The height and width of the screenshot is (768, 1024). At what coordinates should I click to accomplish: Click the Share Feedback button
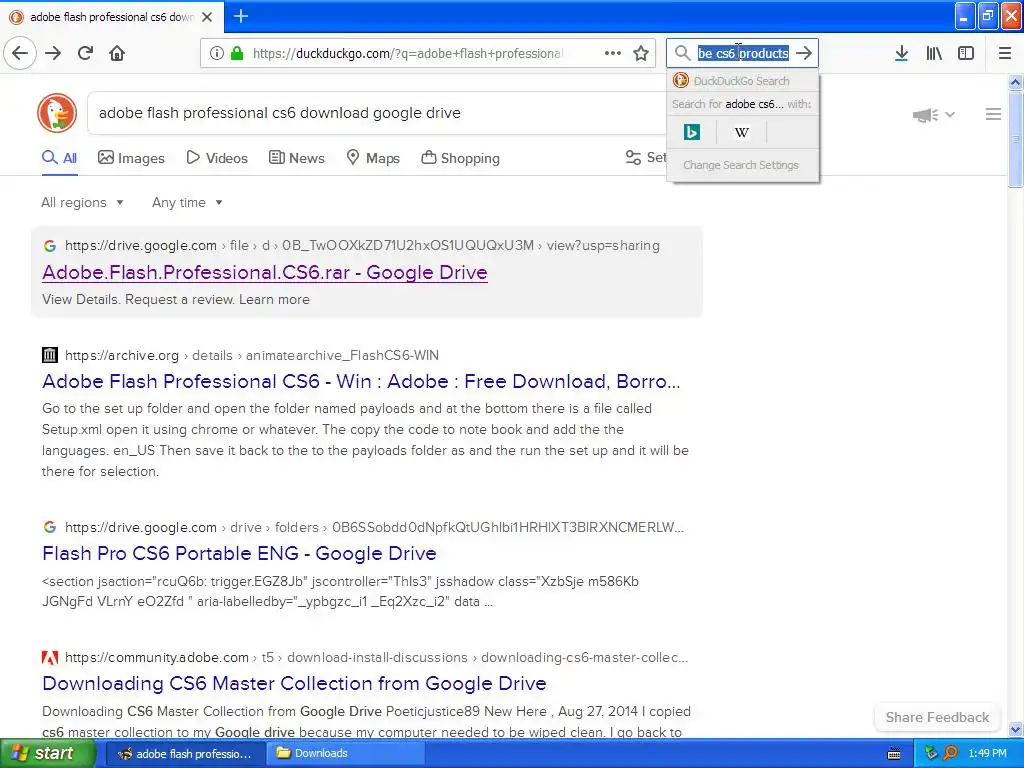pos(937,717)
